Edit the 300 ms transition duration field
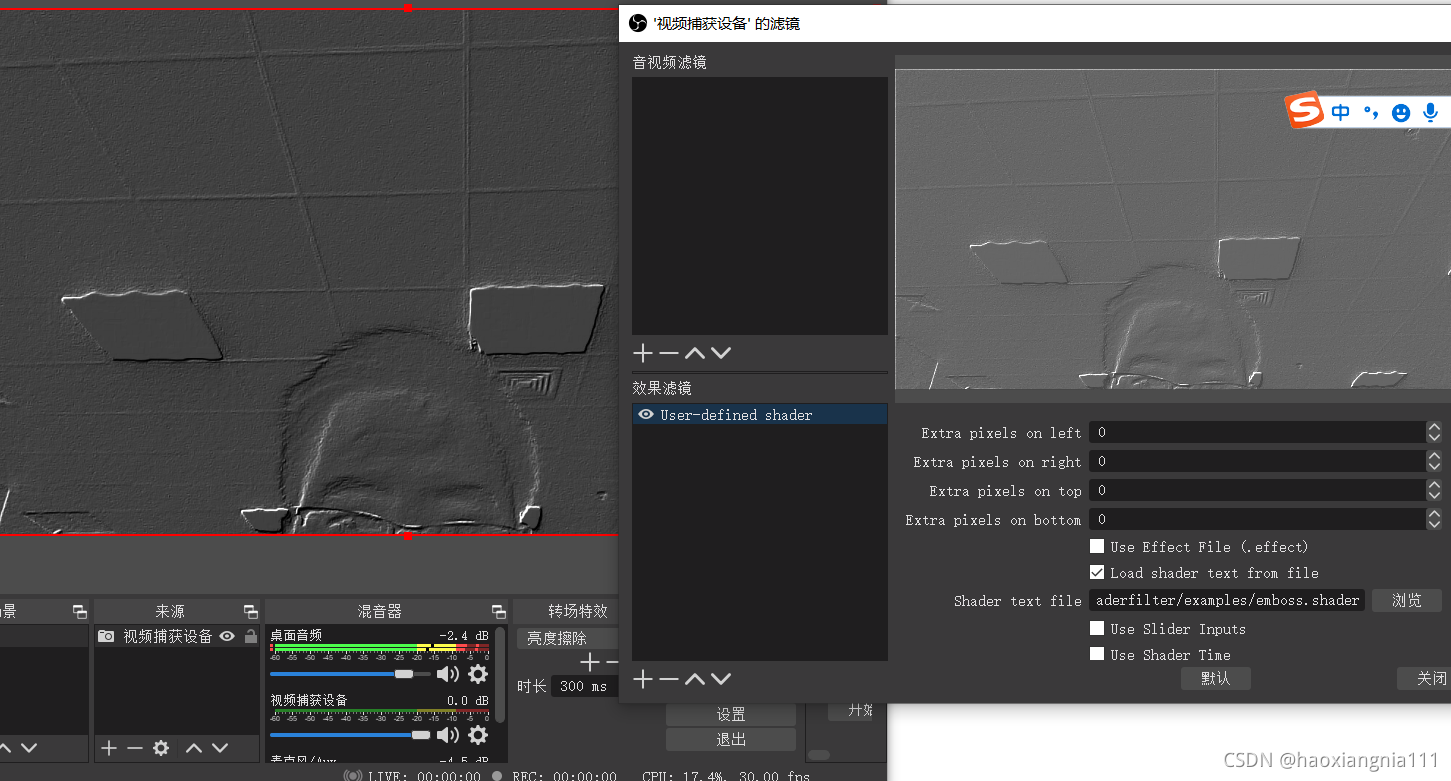 coord(585,686)
